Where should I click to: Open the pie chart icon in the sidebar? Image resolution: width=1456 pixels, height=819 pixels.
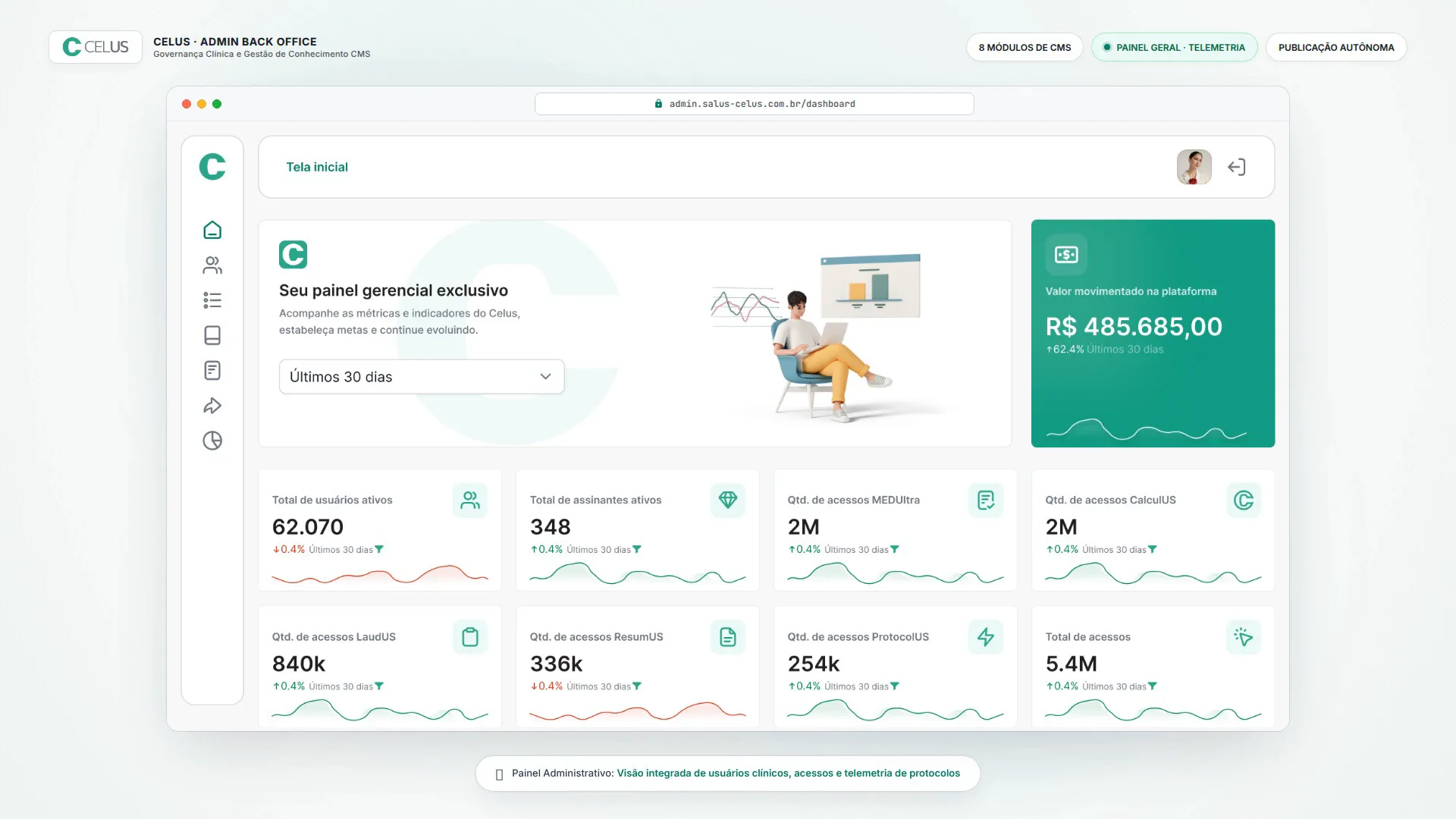(212, 441)
